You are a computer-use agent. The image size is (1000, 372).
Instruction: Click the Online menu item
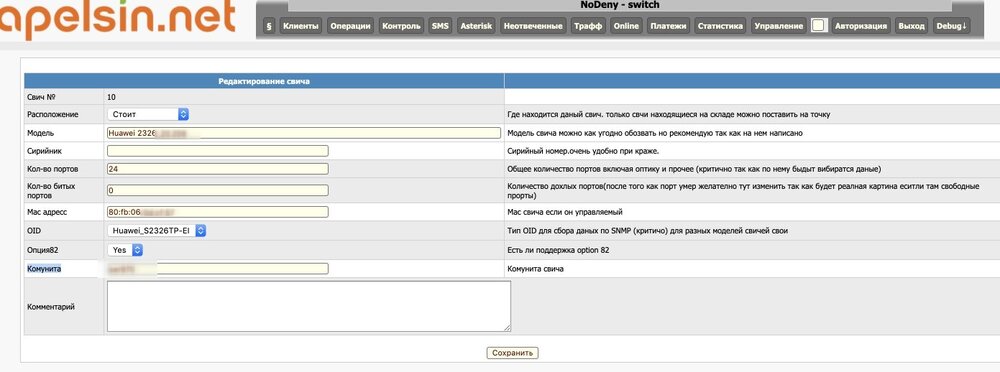626,26
